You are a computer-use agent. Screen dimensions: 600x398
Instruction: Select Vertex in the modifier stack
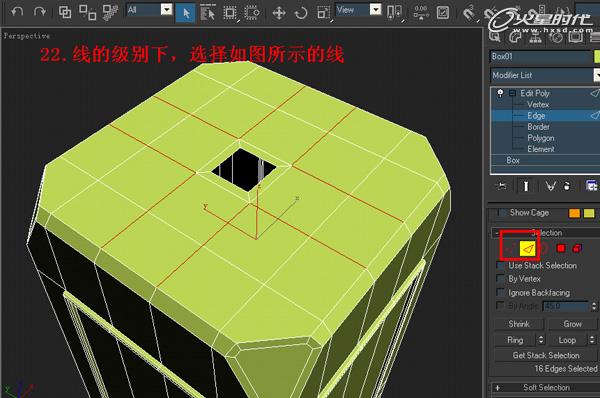coord(538,104)
